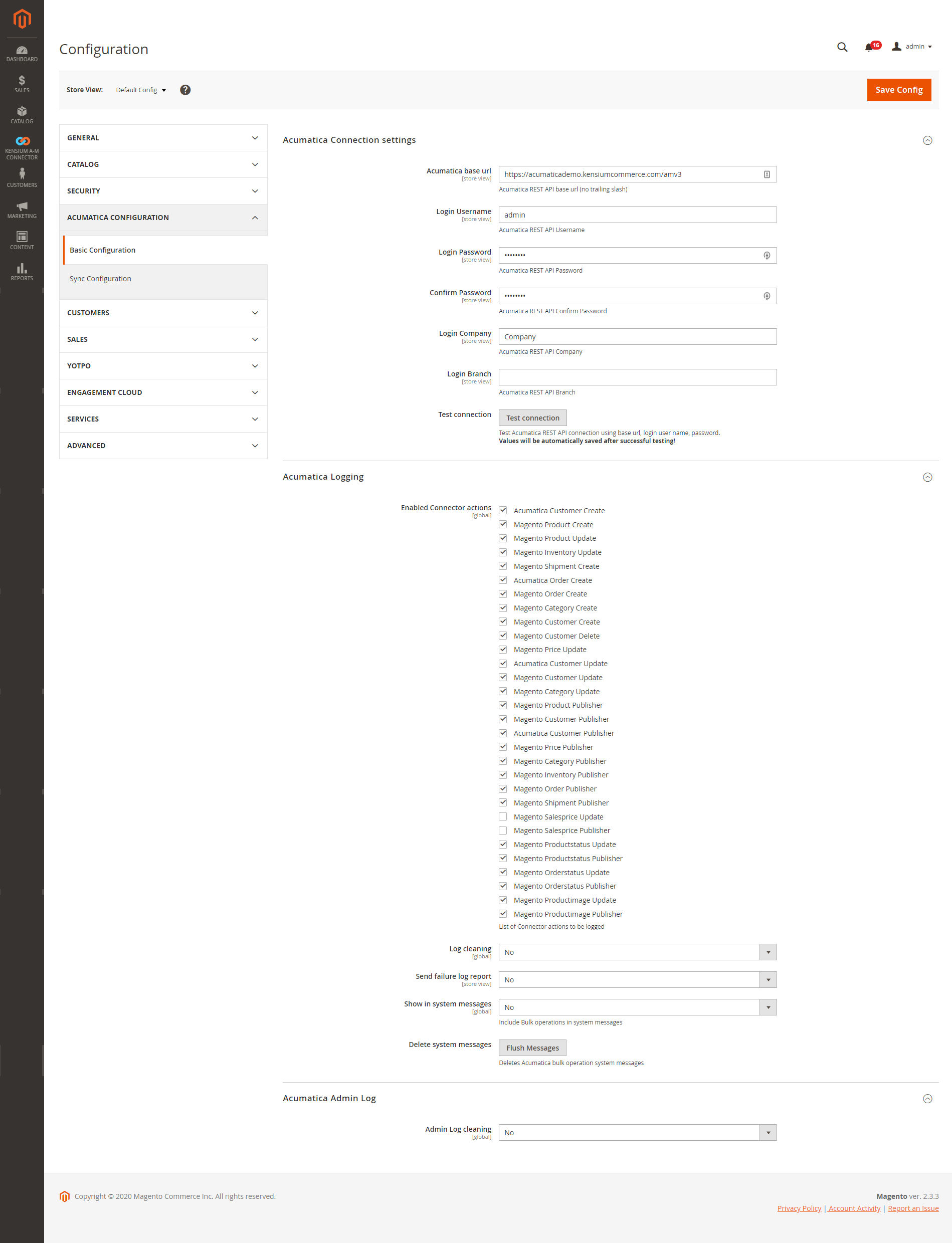Viewport: 952px width, 1243px height.
Task: Collapse the Acumatica Admin Log section
Action: click(927, 1099)
